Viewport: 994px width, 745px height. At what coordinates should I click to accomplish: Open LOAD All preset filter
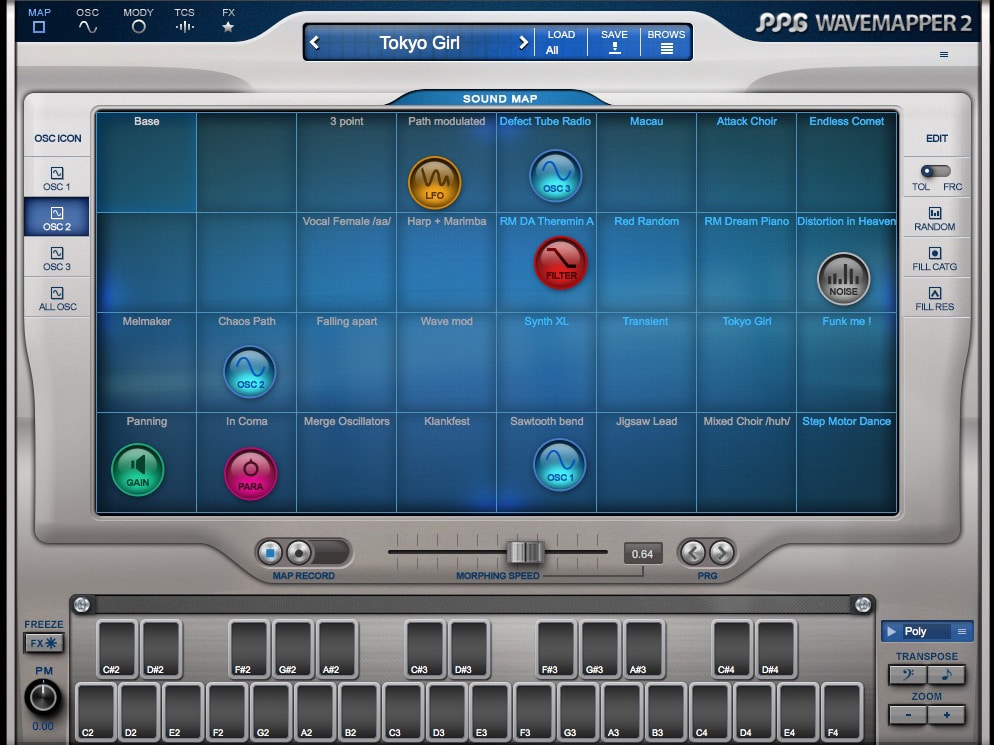(x=560, y=42)
